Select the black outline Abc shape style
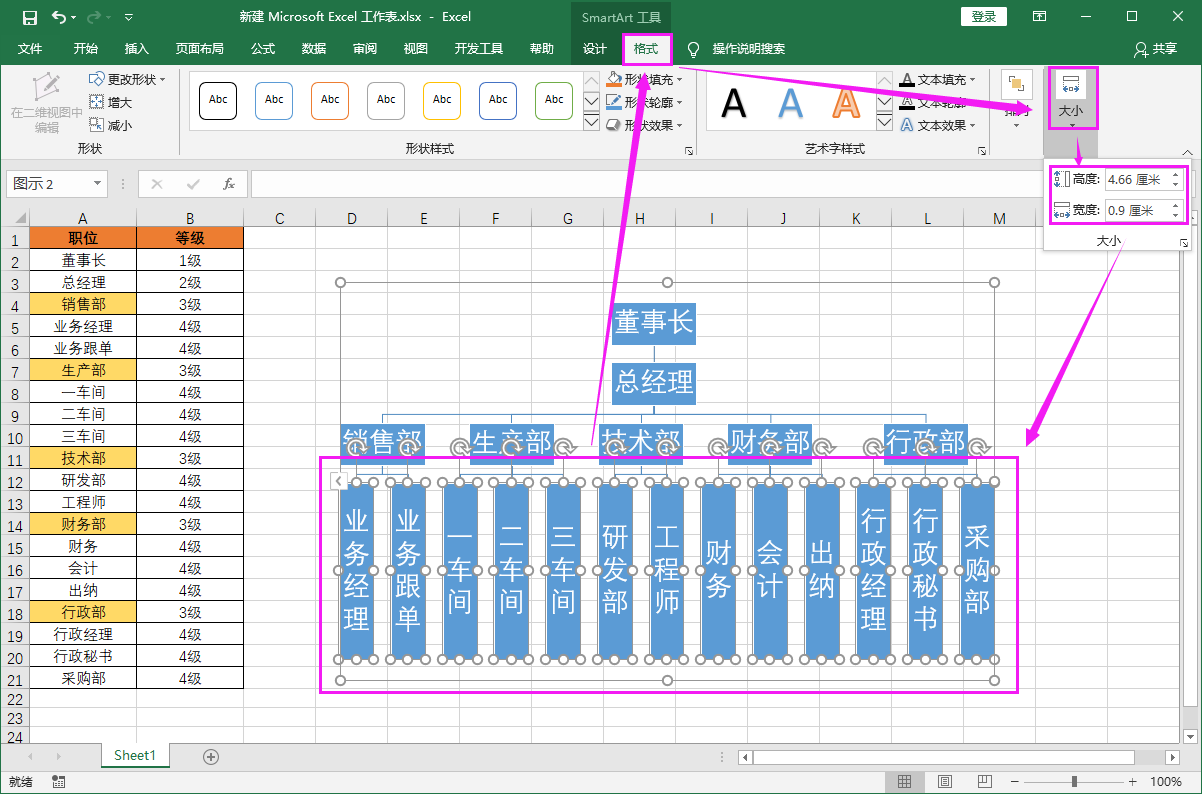 [x=218, y=100]
